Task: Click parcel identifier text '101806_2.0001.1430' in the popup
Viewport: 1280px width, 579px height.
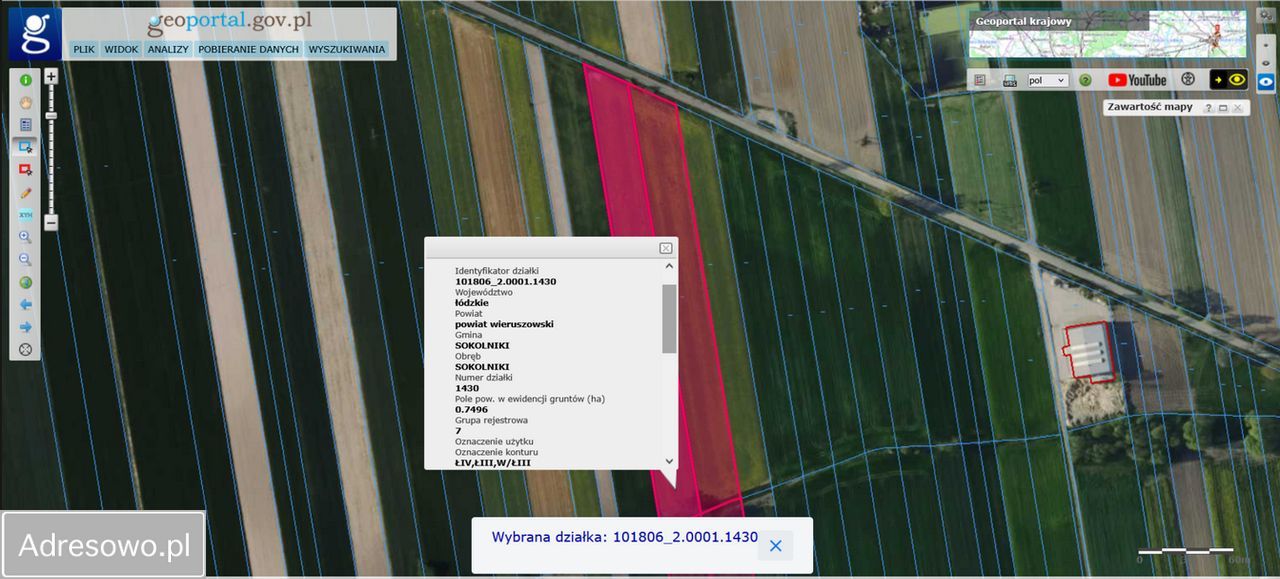Action: (505, 282)
